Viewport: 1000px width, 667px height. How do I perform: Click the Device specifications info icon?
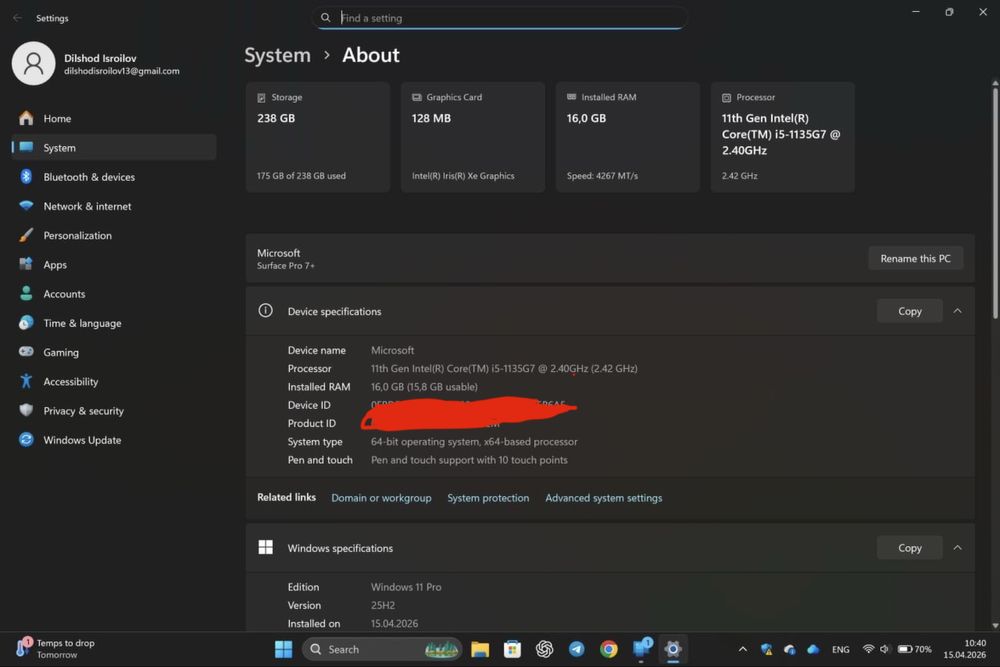pyautogui.click(x=265, y=311)
